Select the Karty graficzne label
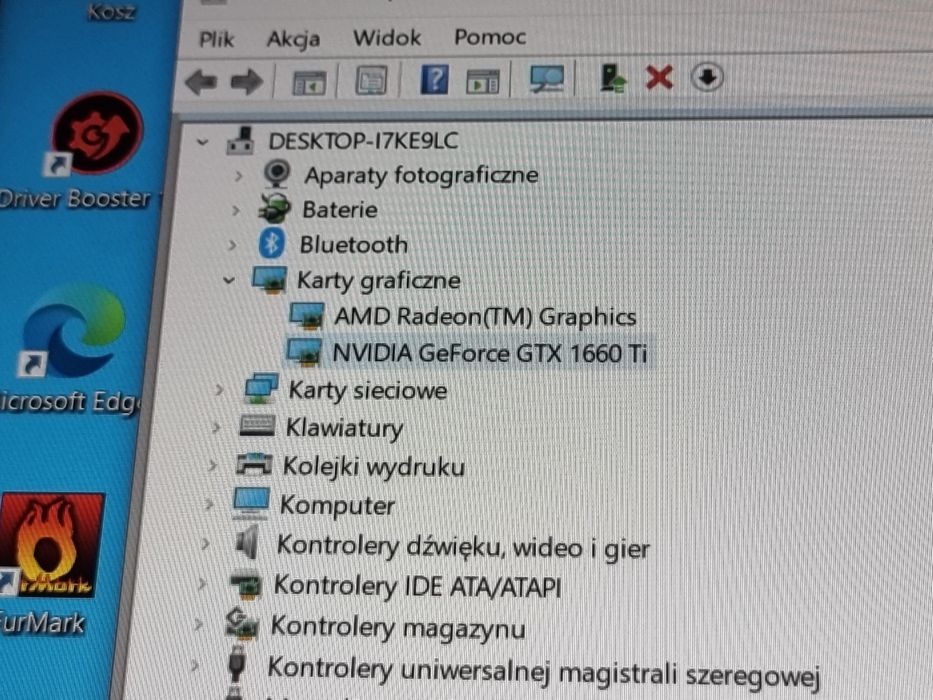This screenshot has height=700, width=933. coord(378,280)
